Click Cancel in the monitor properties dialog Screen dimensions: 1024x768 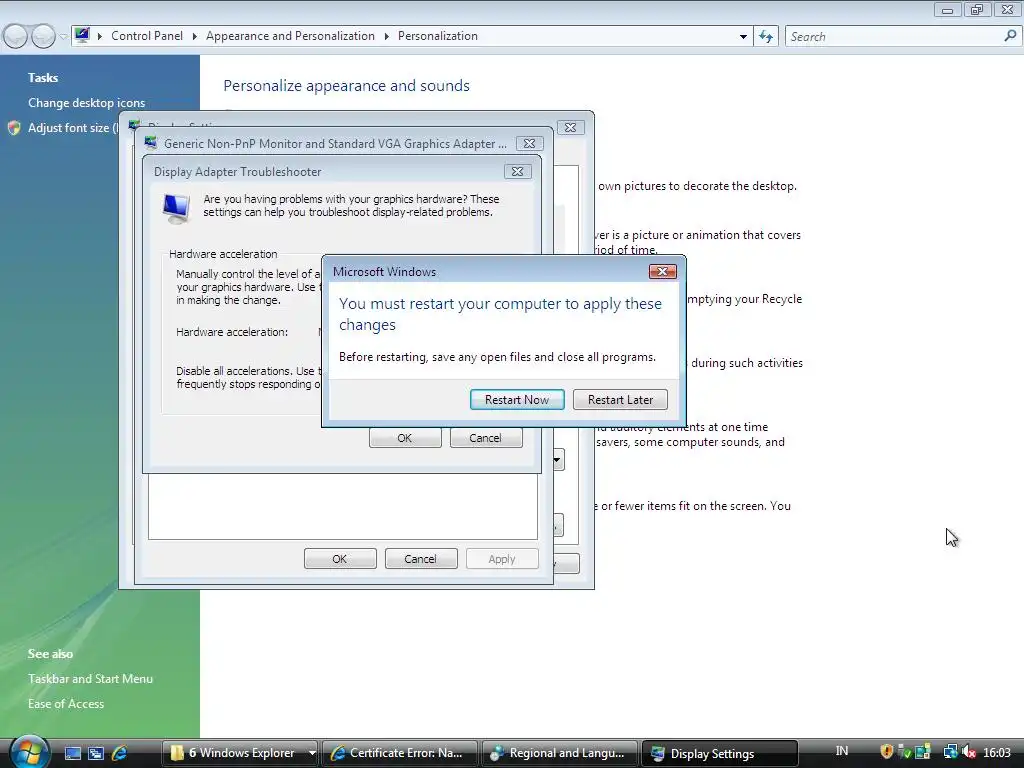coord(420,559)
